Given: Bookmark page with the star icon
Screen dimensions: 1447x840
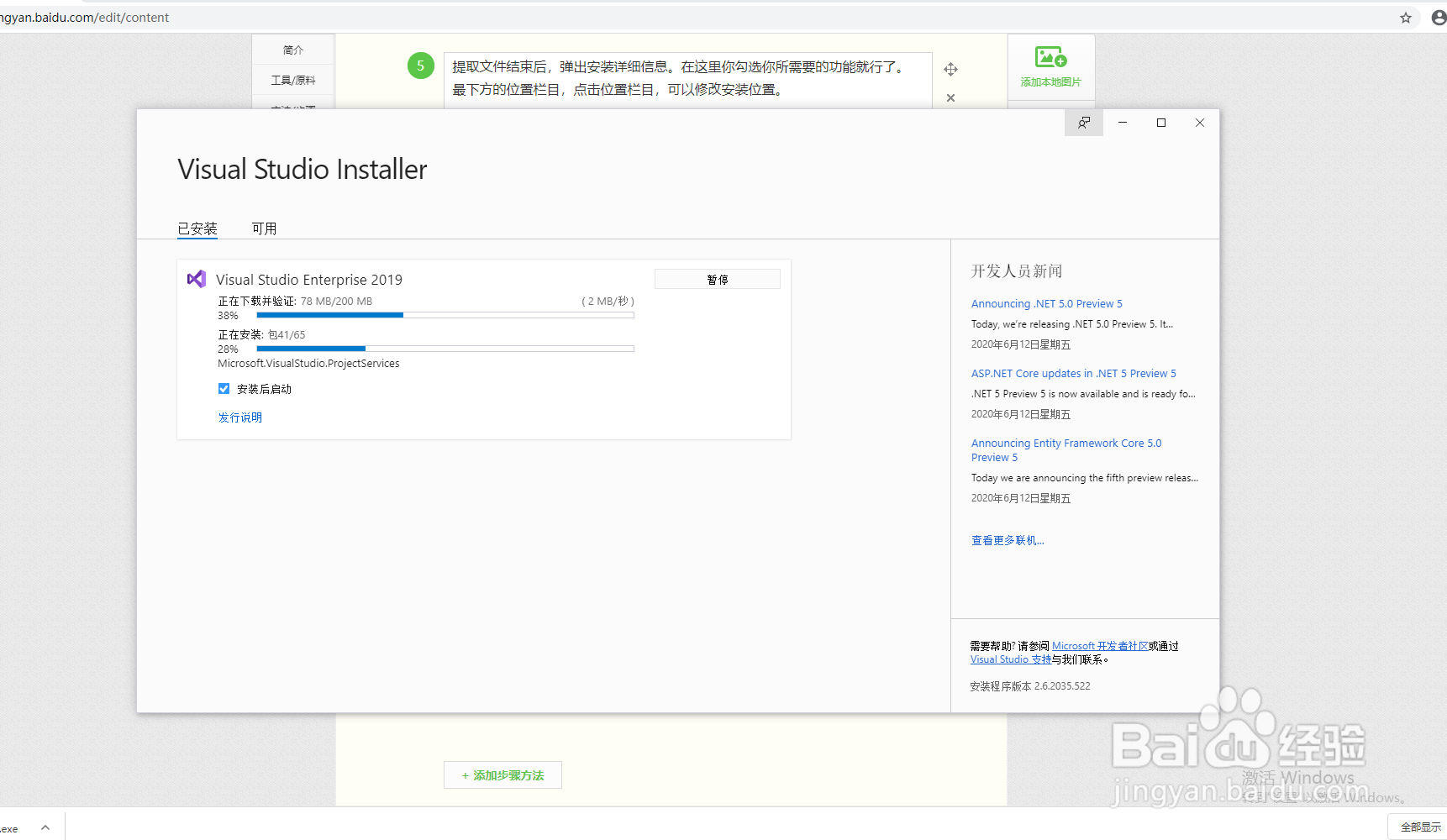Looking at the screenshot, I should click(1405, 18).
